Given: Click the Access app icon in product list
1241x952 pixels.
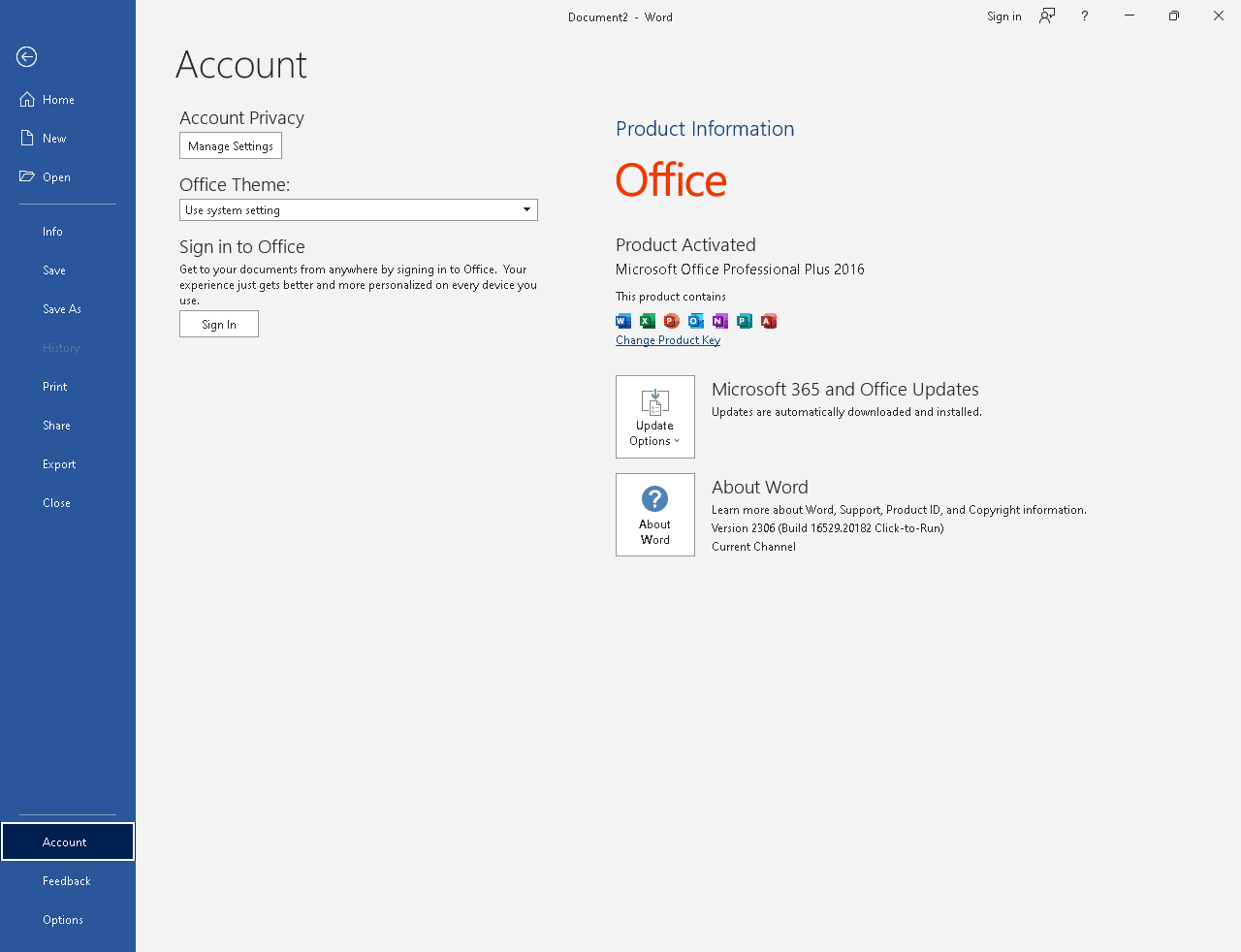Looking at the screenshot, I should click(769, 321).
